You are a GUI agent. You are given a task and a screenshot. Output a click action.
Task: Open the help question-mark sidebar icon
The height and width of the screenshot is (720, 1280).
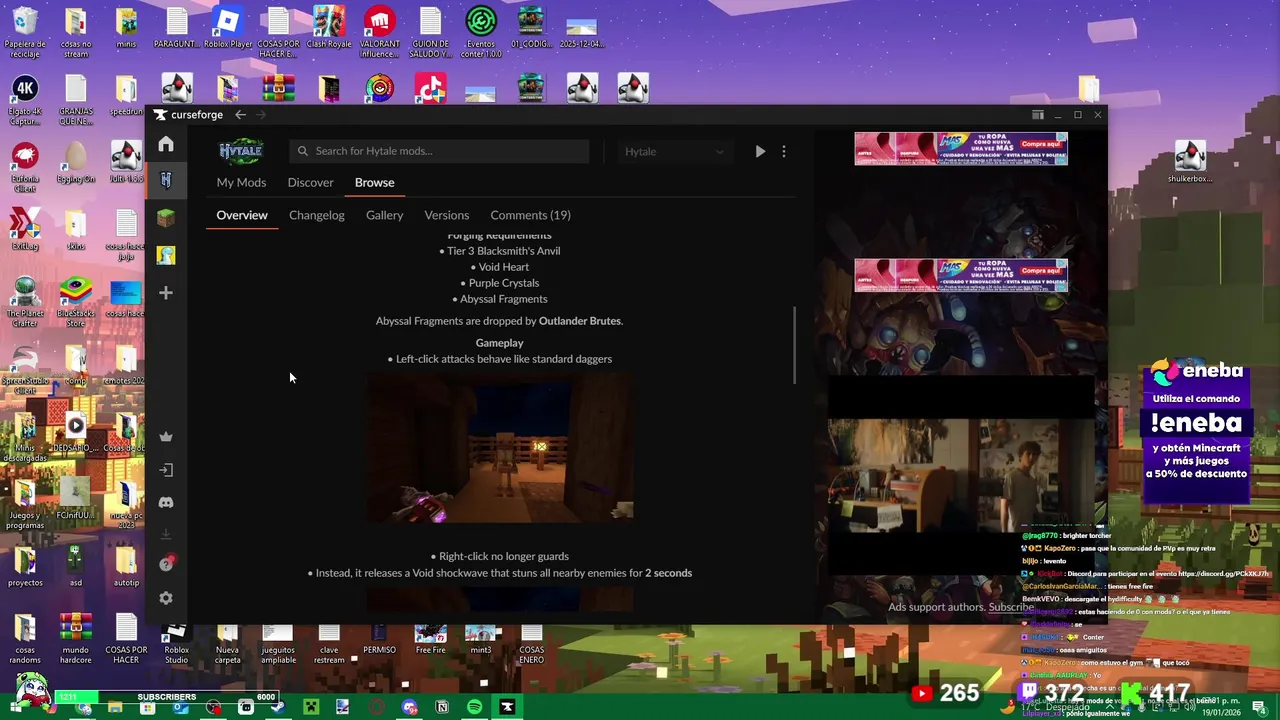[166, 564]
